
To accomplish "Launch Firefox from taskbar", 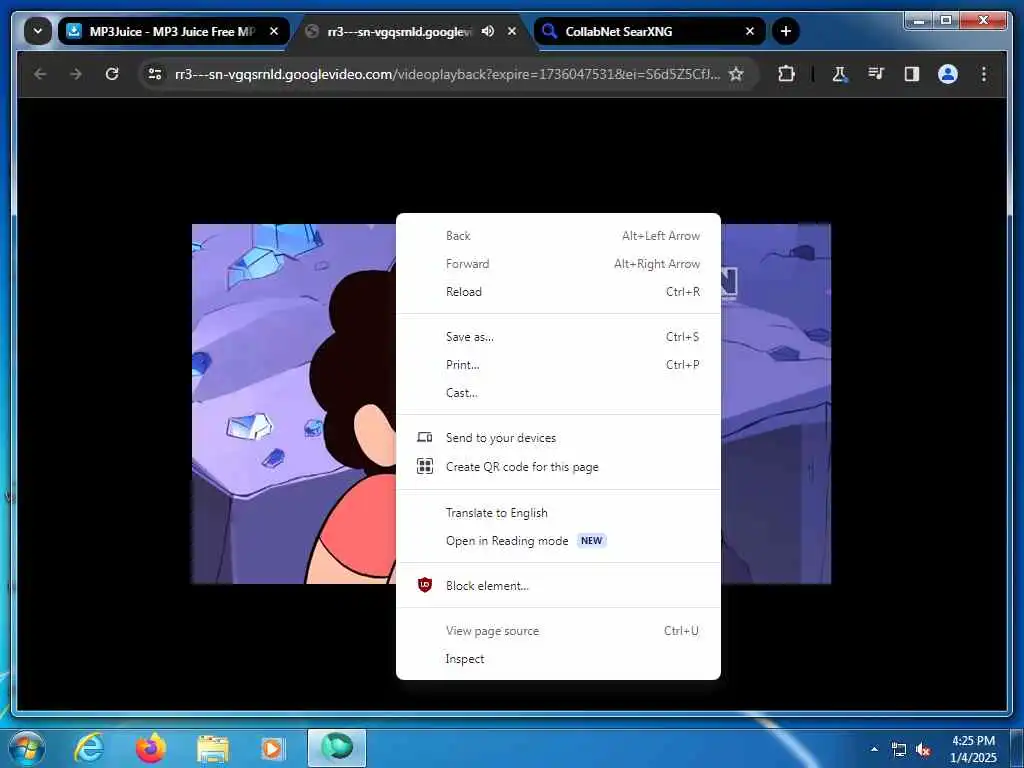I will (151, 748).
